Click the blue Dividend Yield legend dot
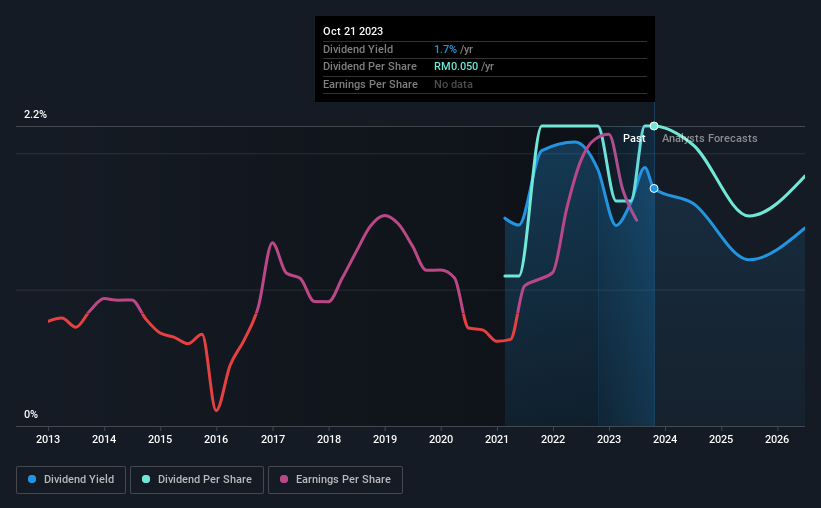This screenshot has width=821, height=508. pyautogui.click(x=32, y=479)
